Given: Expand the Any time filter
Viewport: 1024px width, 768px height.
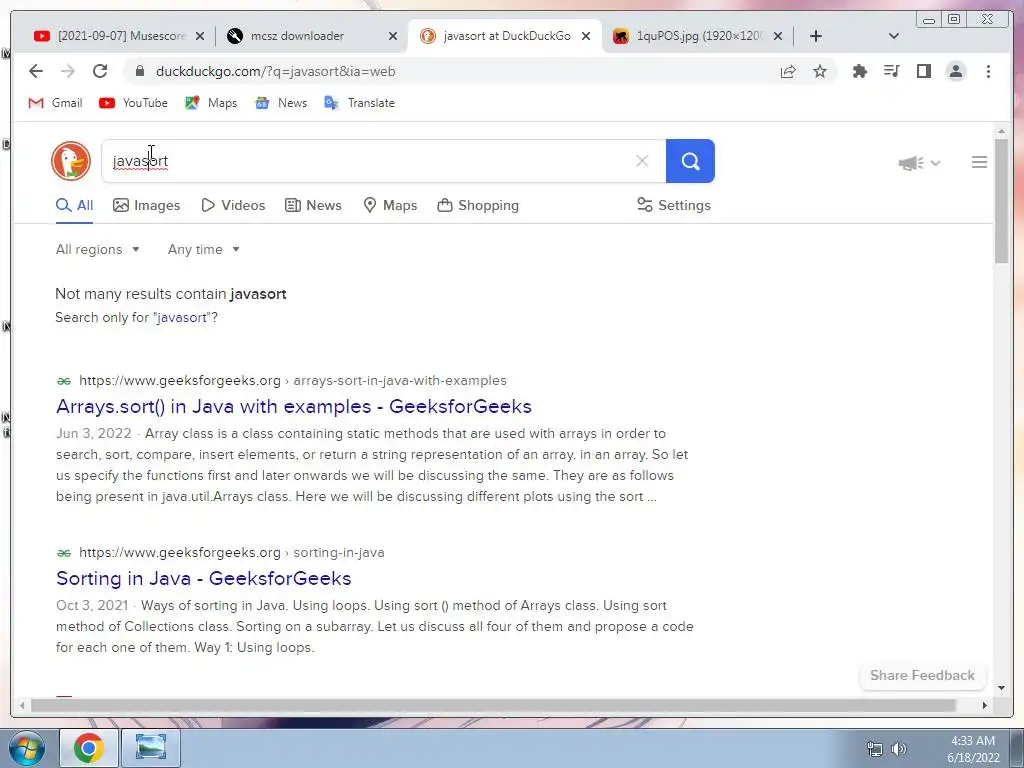Looking at the screenshot, I should click(x=203, y=249).
